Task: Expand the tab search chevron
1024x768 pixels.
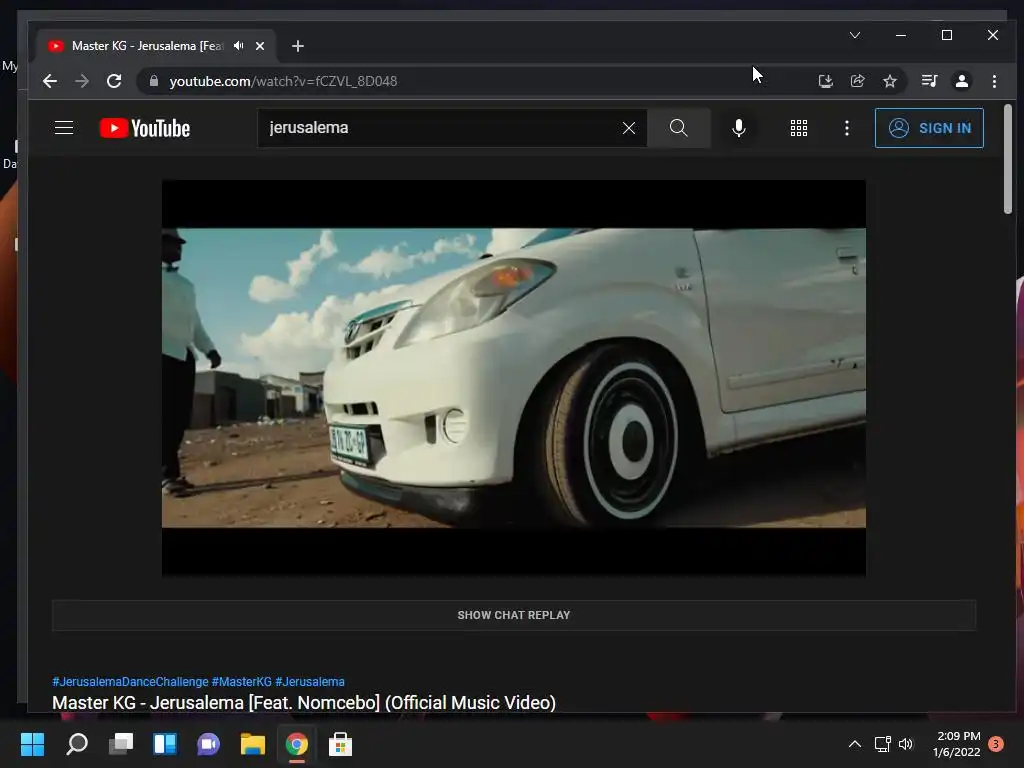Action: (x=855, y=35)
